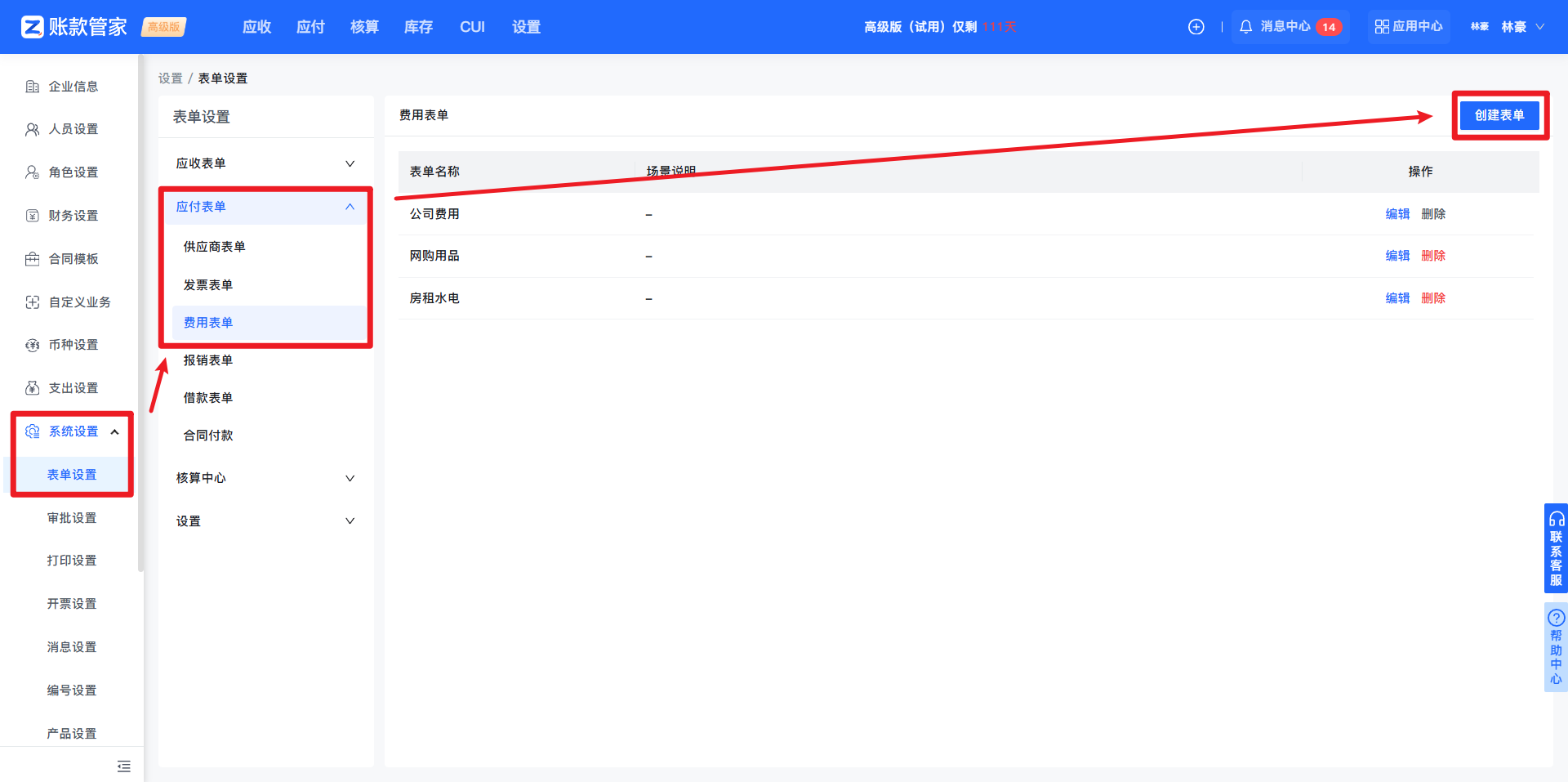
Task: Click the 网购用品 form name
Action: tap(434, 256)
